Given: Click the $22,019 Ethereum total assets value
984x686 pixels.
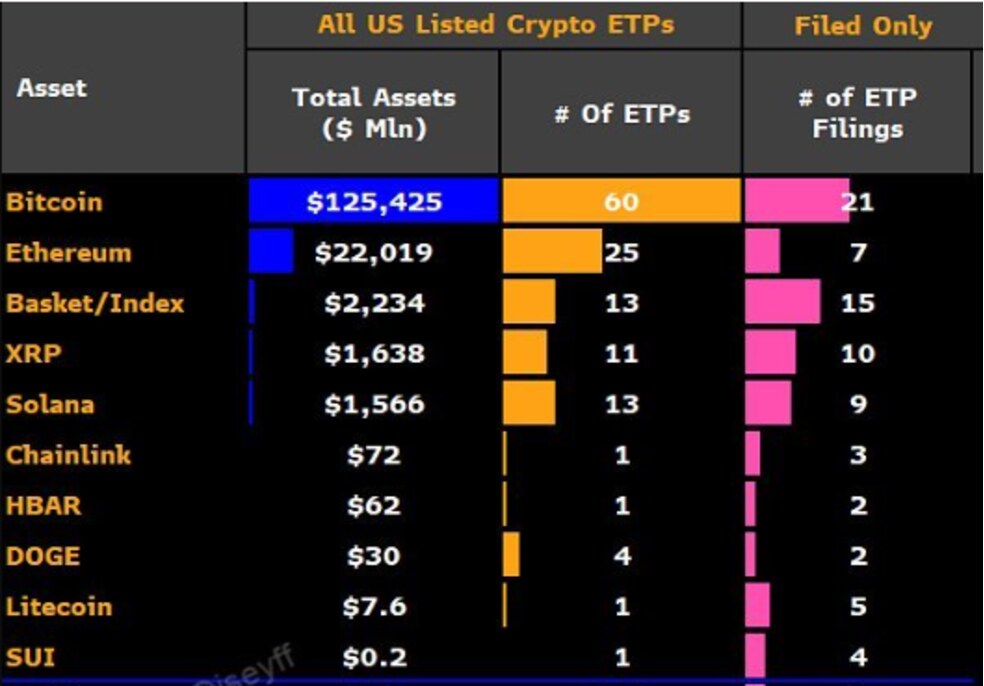Looking at the screenshot, I should point(373,253).
